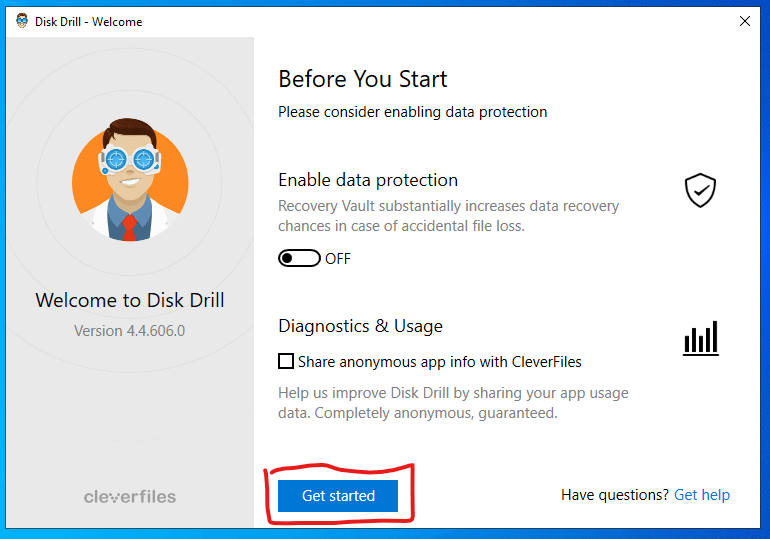Image resolution: width=770 pixels, height=539 pixels.
Task: Click the Enable data protection heading
Action: coord(368,180)
